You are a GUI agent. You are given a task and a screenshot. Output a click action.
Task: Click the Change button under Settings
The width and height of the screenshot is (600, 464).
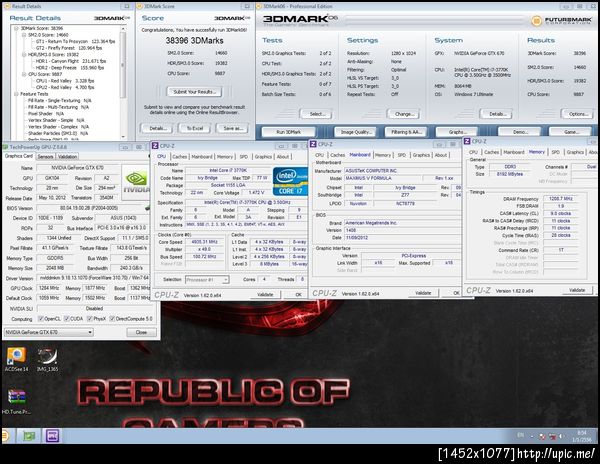(x=404, y=114)
